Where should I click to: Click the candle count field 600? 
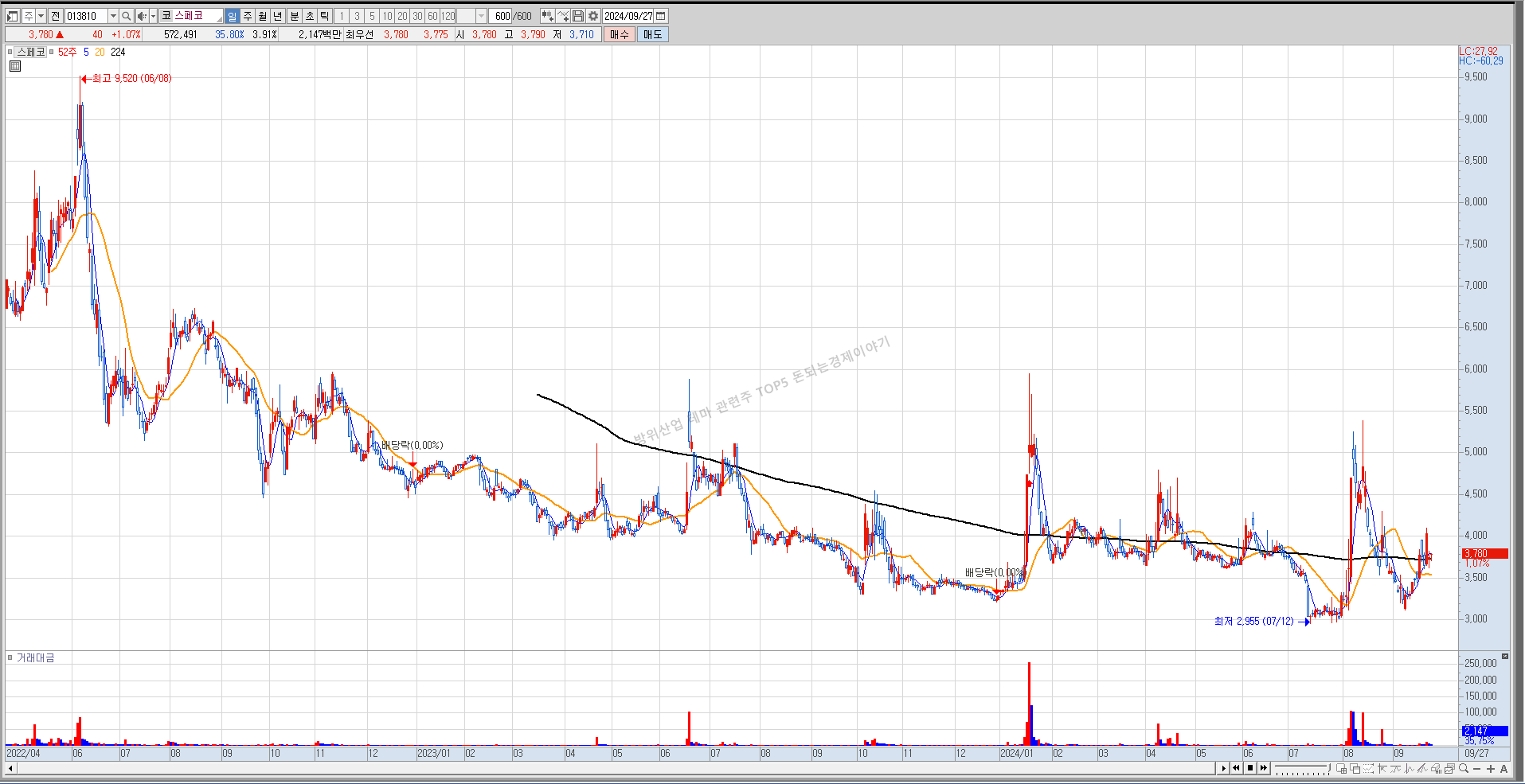coord(502,16)
